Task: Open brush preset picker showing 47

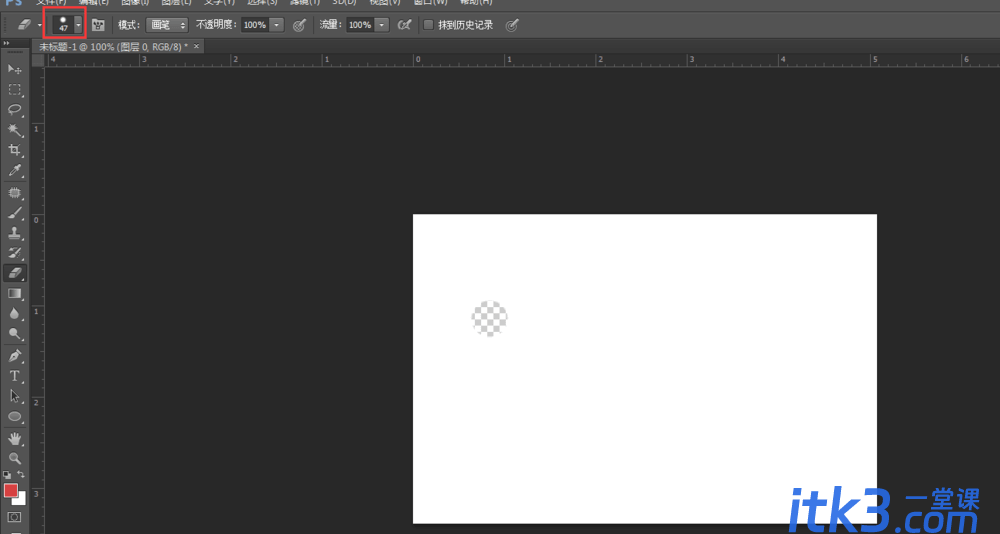Action: pyautogui.click(x=68, y=25)
